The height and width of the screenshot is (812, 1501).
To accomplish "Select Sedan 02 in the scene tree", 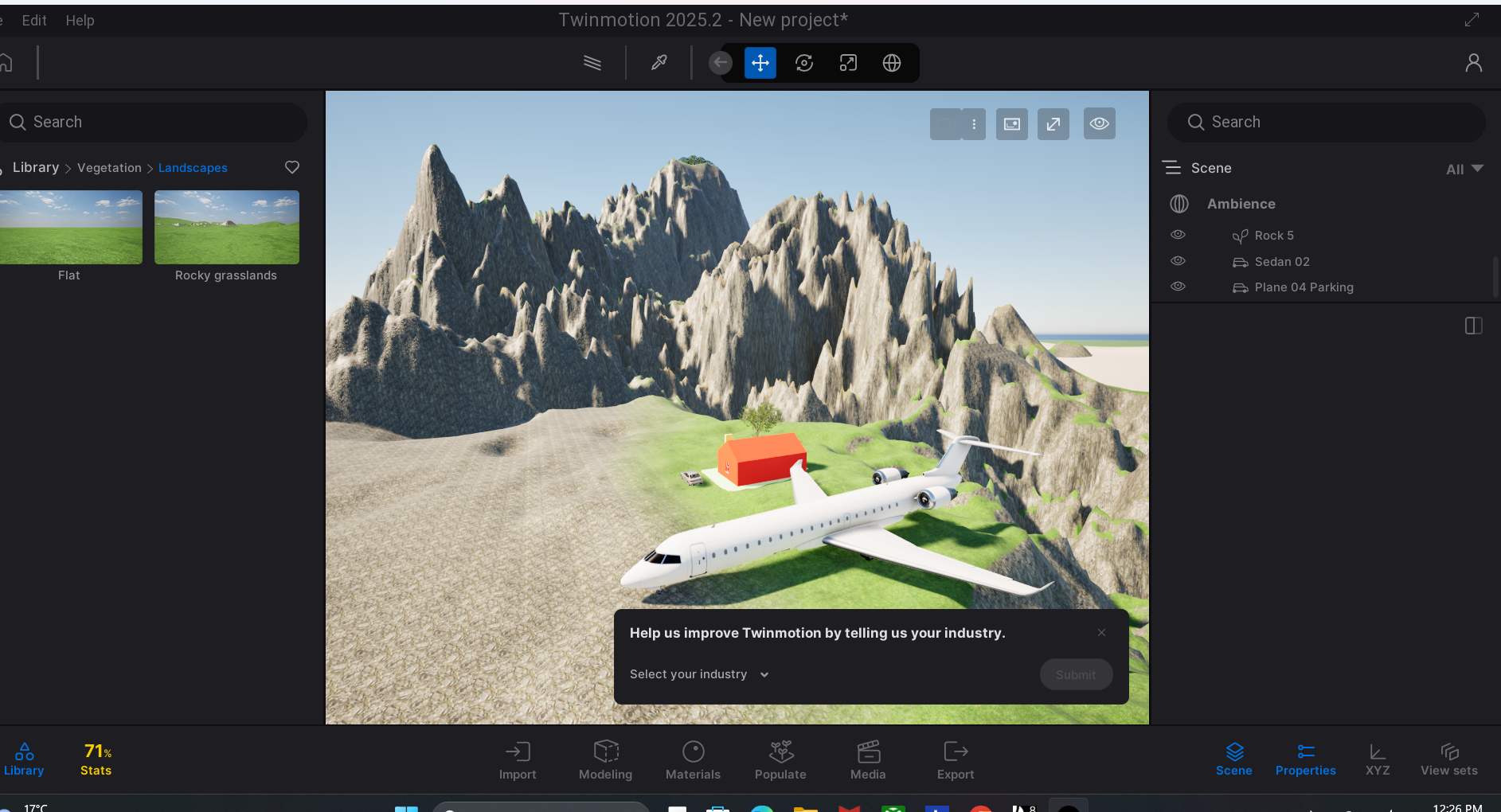I will pos(1282,262).
